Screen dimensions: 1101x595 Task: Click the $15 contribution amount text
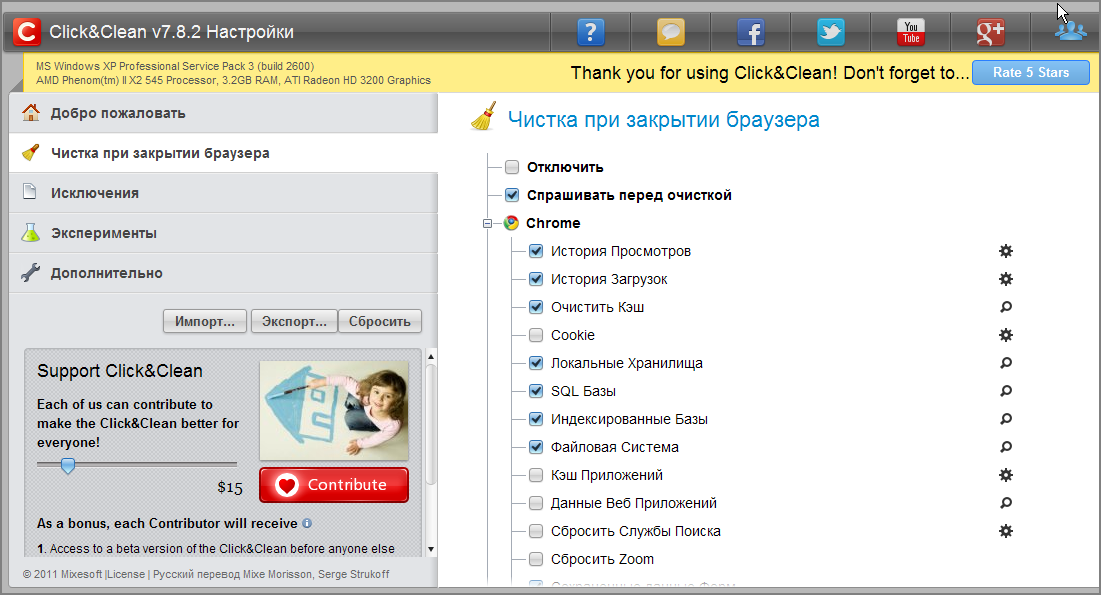[x=230, y=488]
